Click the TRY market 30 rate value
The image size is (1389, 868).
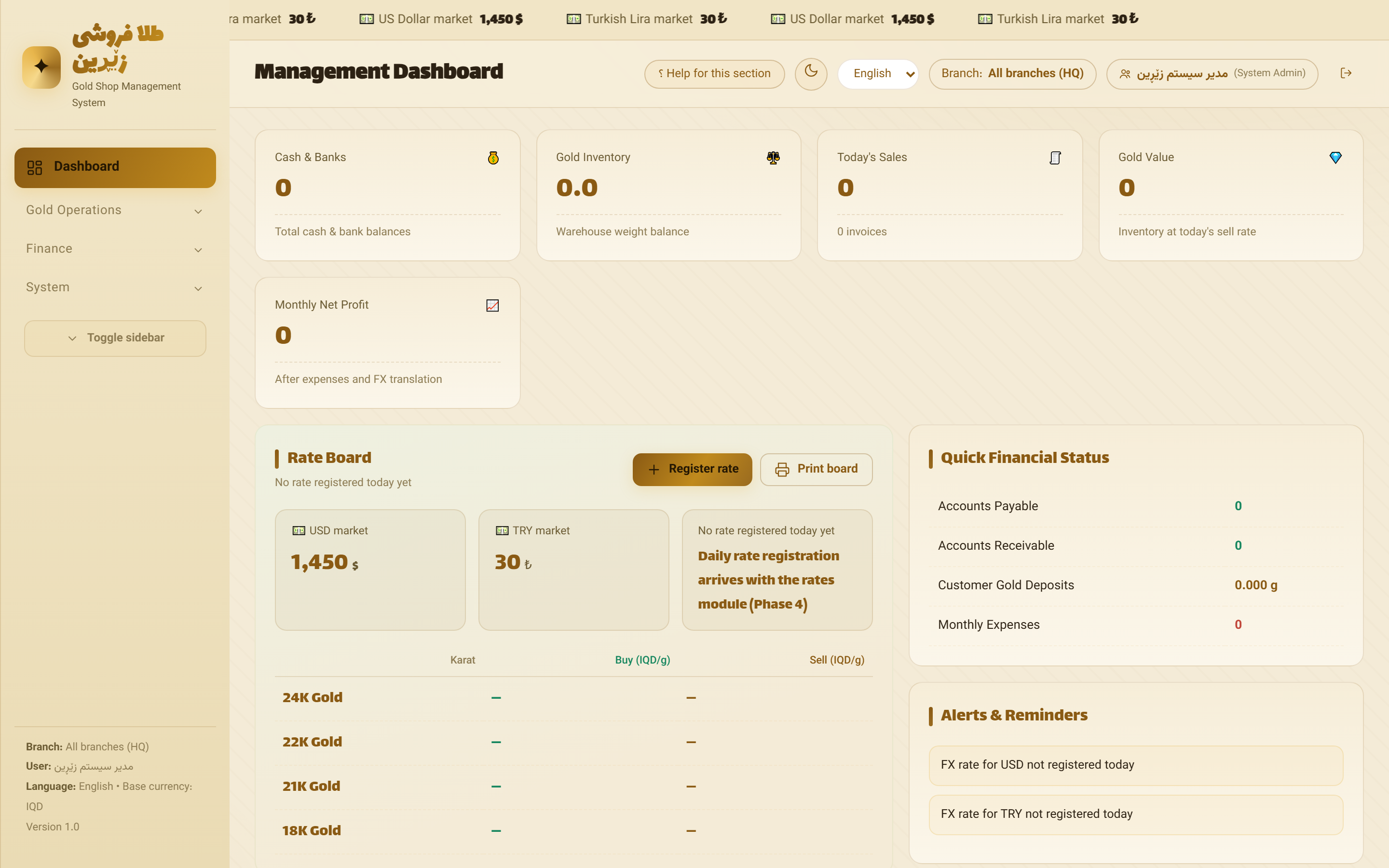click(513, 562)
